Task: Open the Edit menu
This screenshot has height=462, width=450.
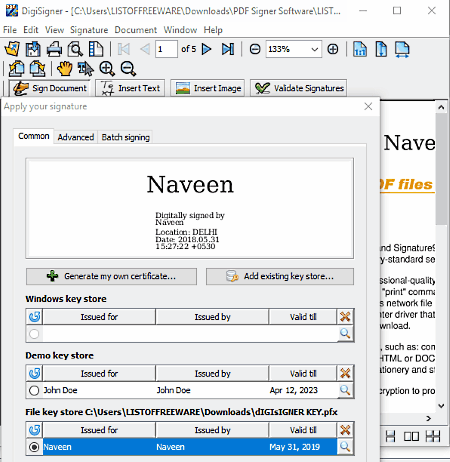Action: [31, 30]
